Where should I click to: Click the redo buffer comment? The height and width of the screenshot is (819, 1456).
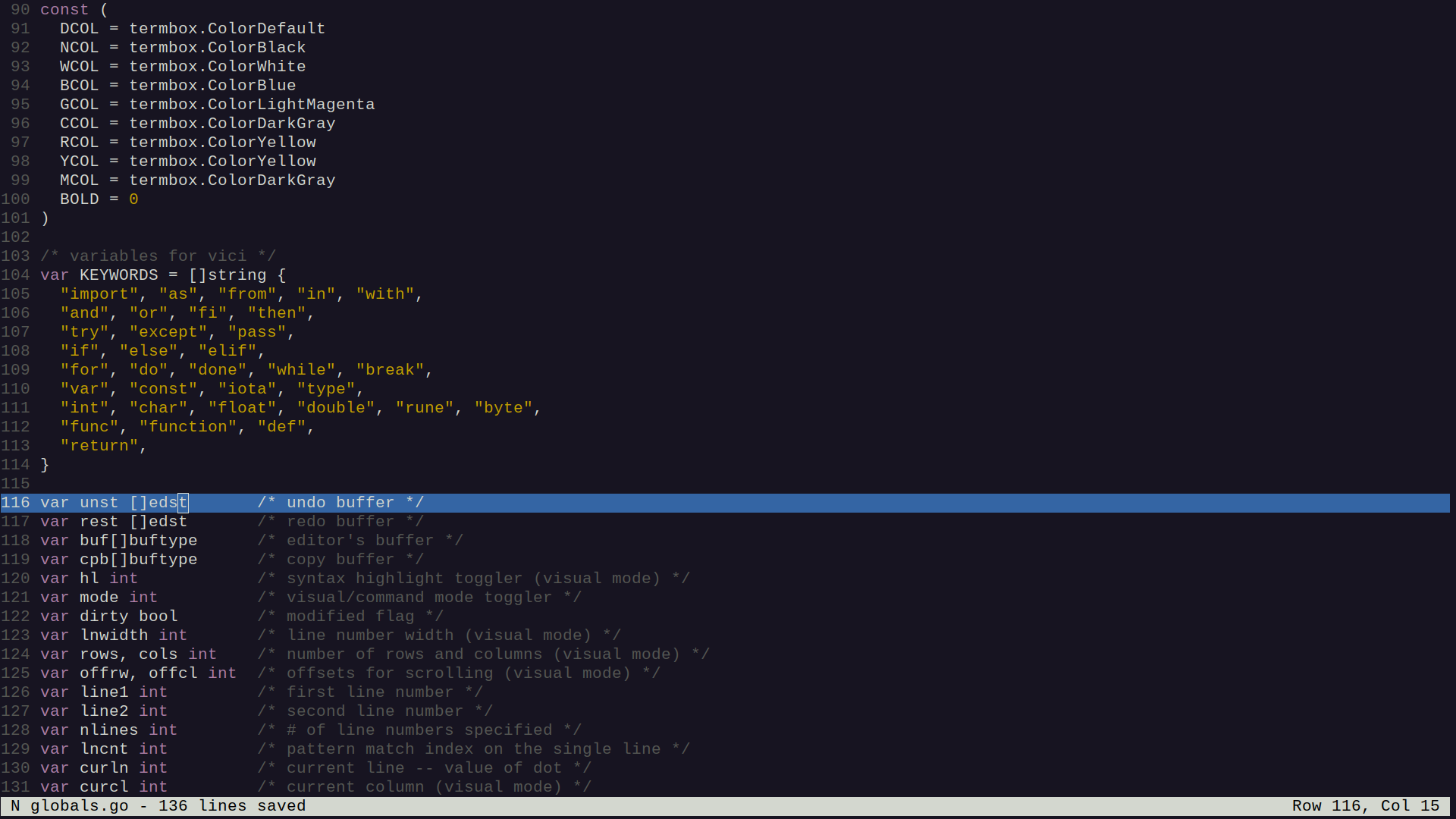340,522
